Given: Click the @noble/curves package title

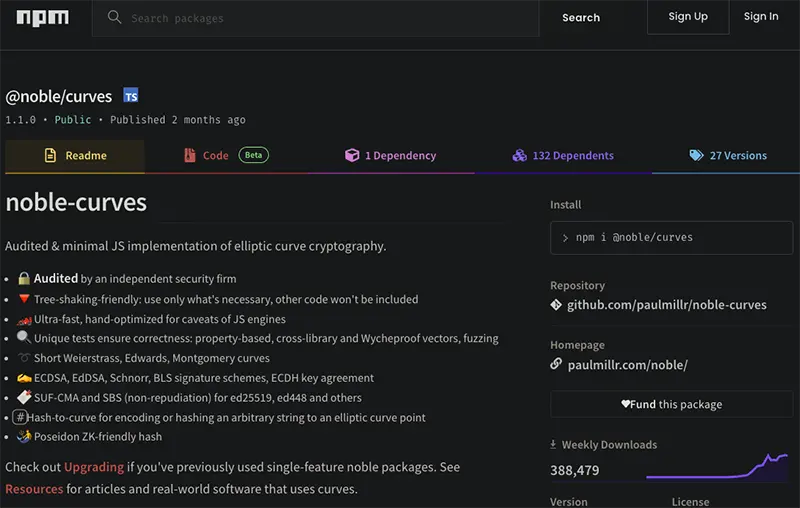Looking at the screenshot, I should (x=59, y=96).
